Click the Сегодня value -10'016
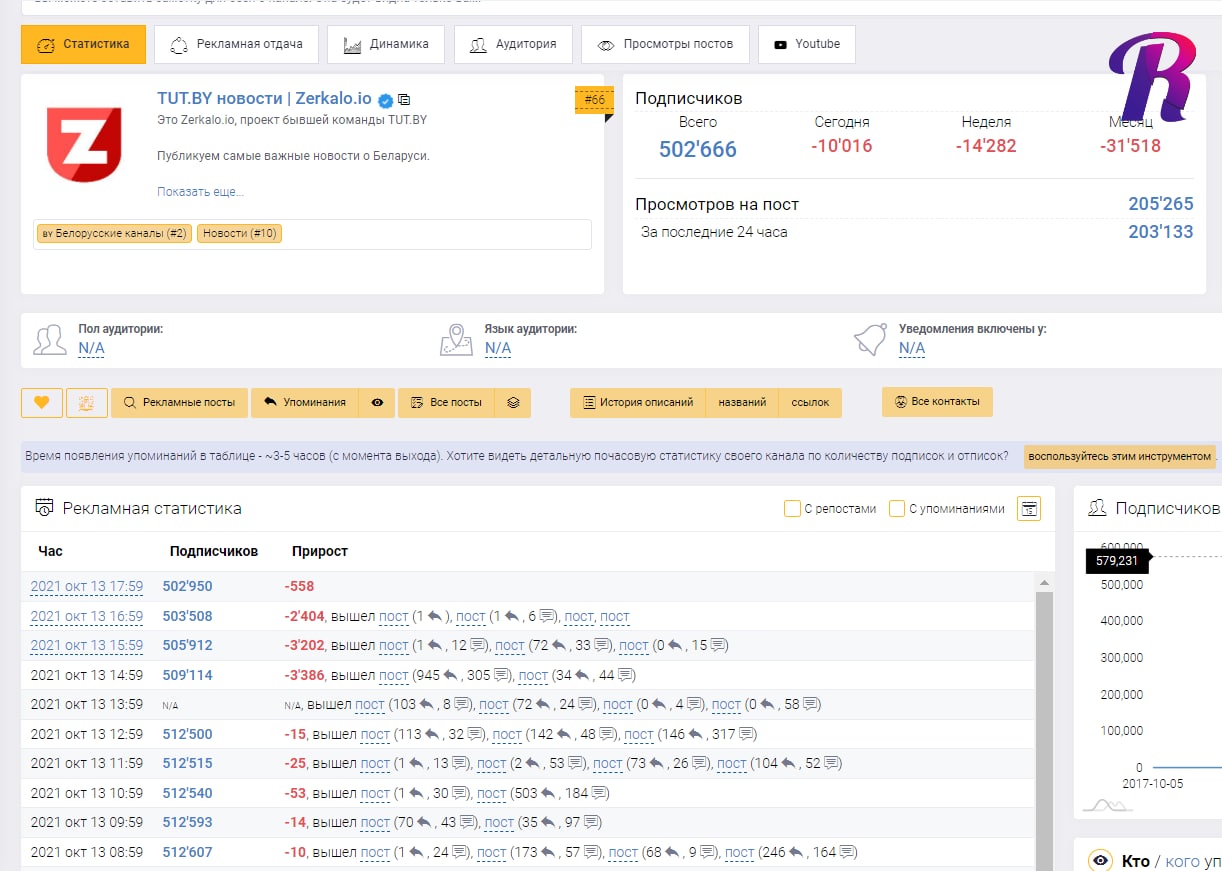 pyautogui.click(x=841, y=146)
